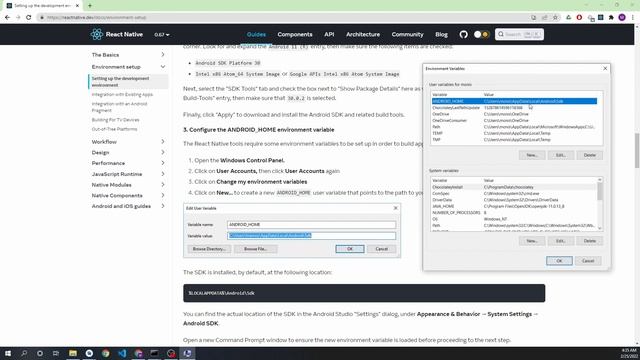Open Building For TV Devices link
This screenshot has height=360, width=640.
click(116, 120)
